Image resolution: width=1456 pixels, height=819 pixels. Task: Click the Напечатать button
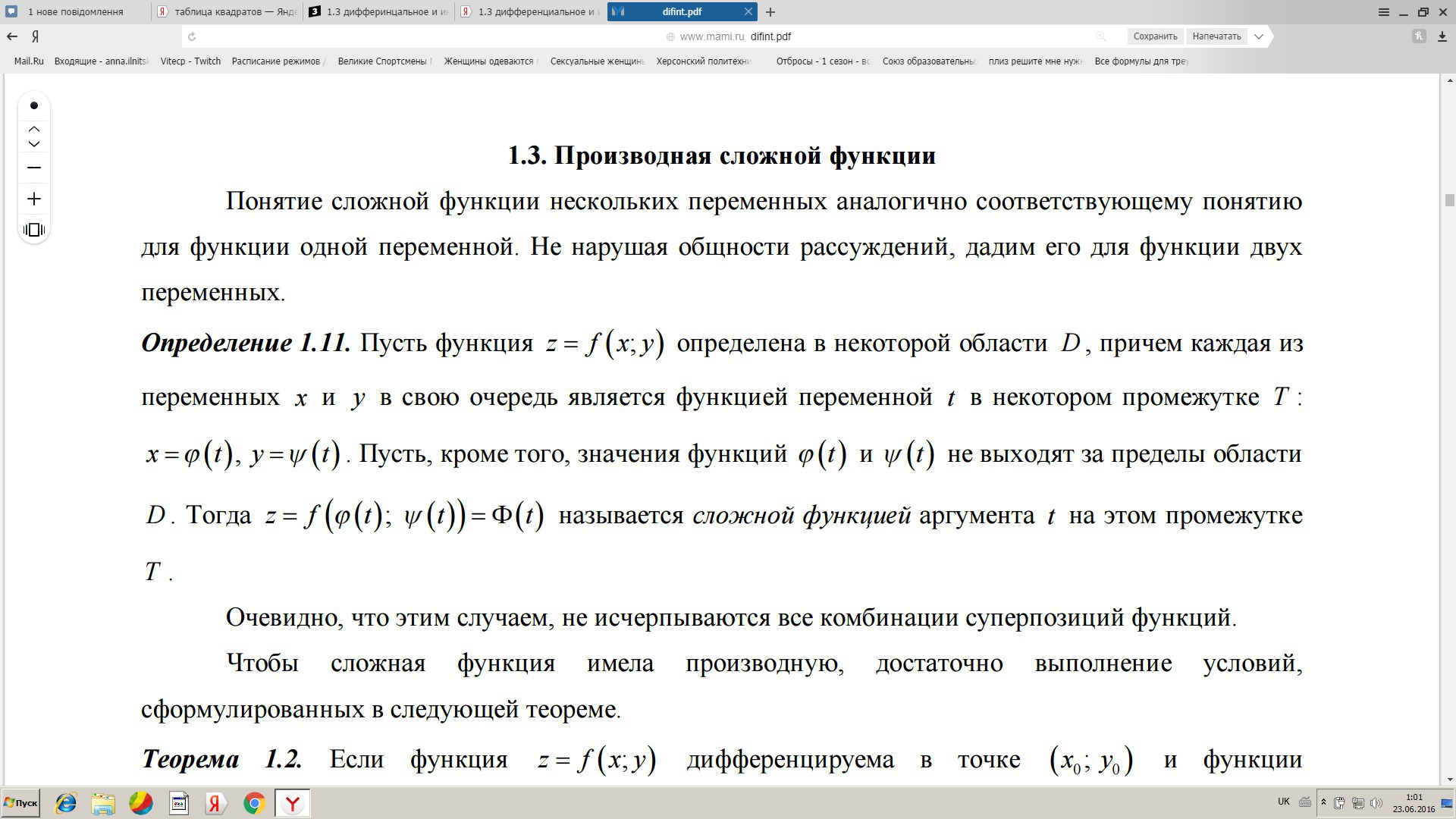(x=1216, y=36)
